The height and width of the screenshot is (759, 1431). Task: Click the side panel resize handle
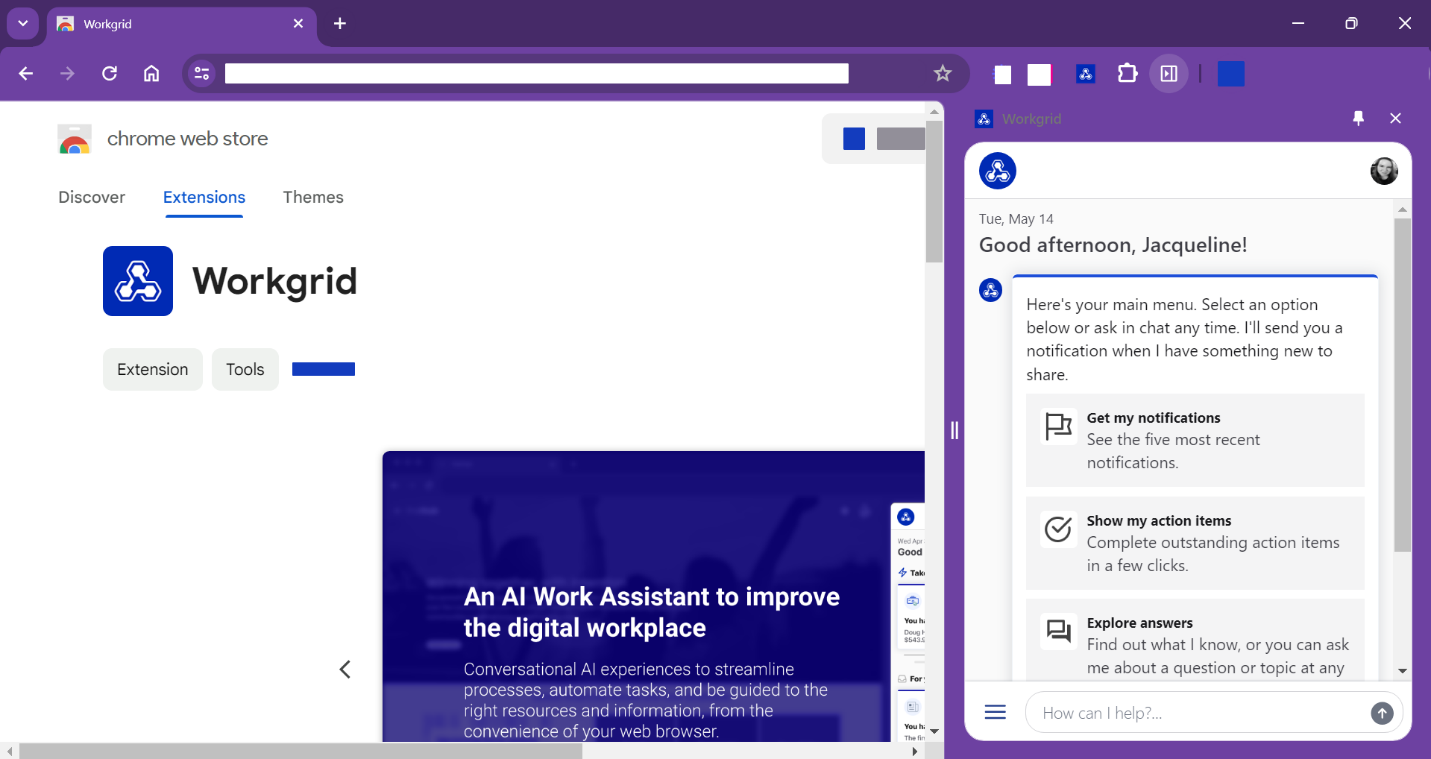(x=954, y=430)
